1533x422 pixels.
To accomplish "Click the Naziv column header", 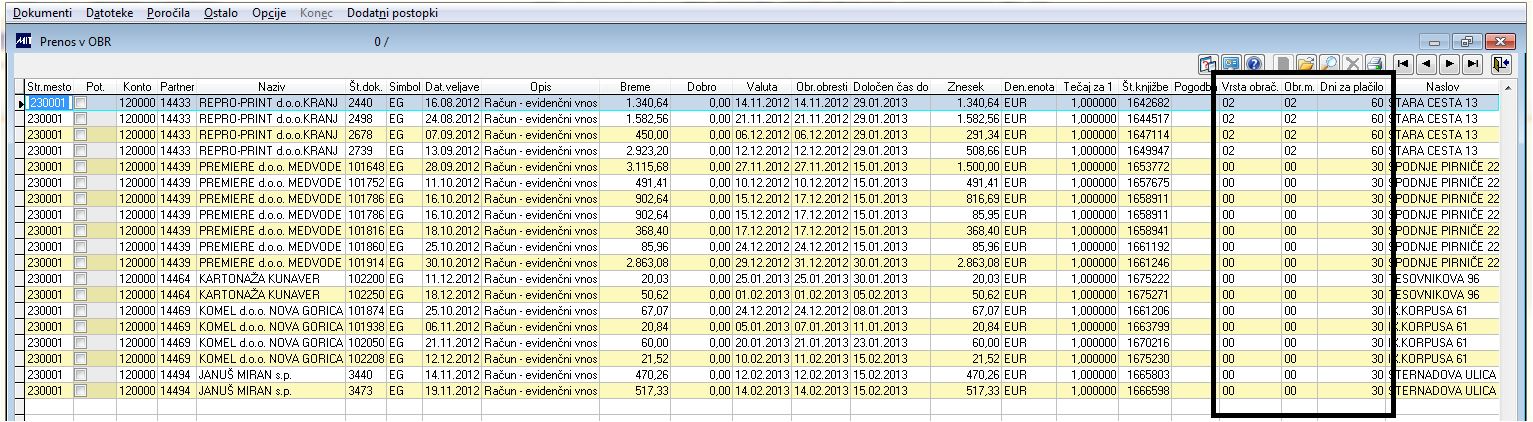I will coord(271,88).
